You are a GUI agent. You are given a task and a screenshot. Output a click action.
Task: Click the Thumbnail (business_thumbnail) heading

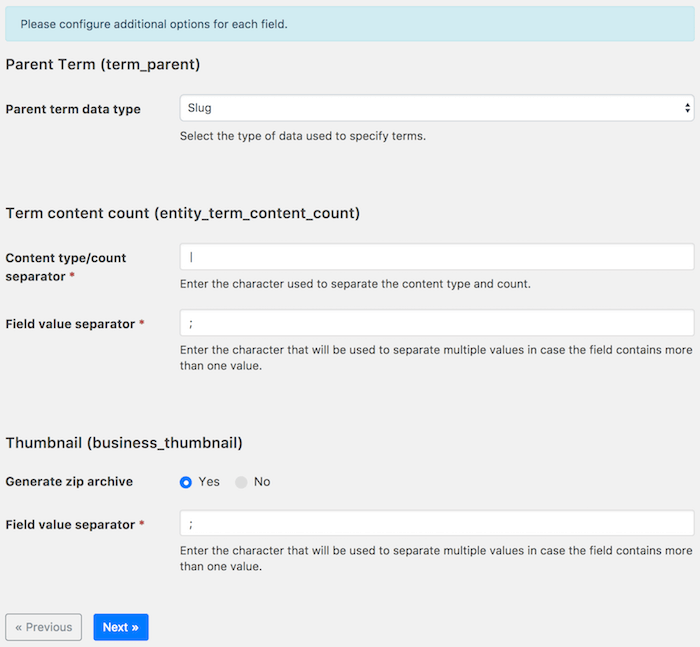coord(124,442)
